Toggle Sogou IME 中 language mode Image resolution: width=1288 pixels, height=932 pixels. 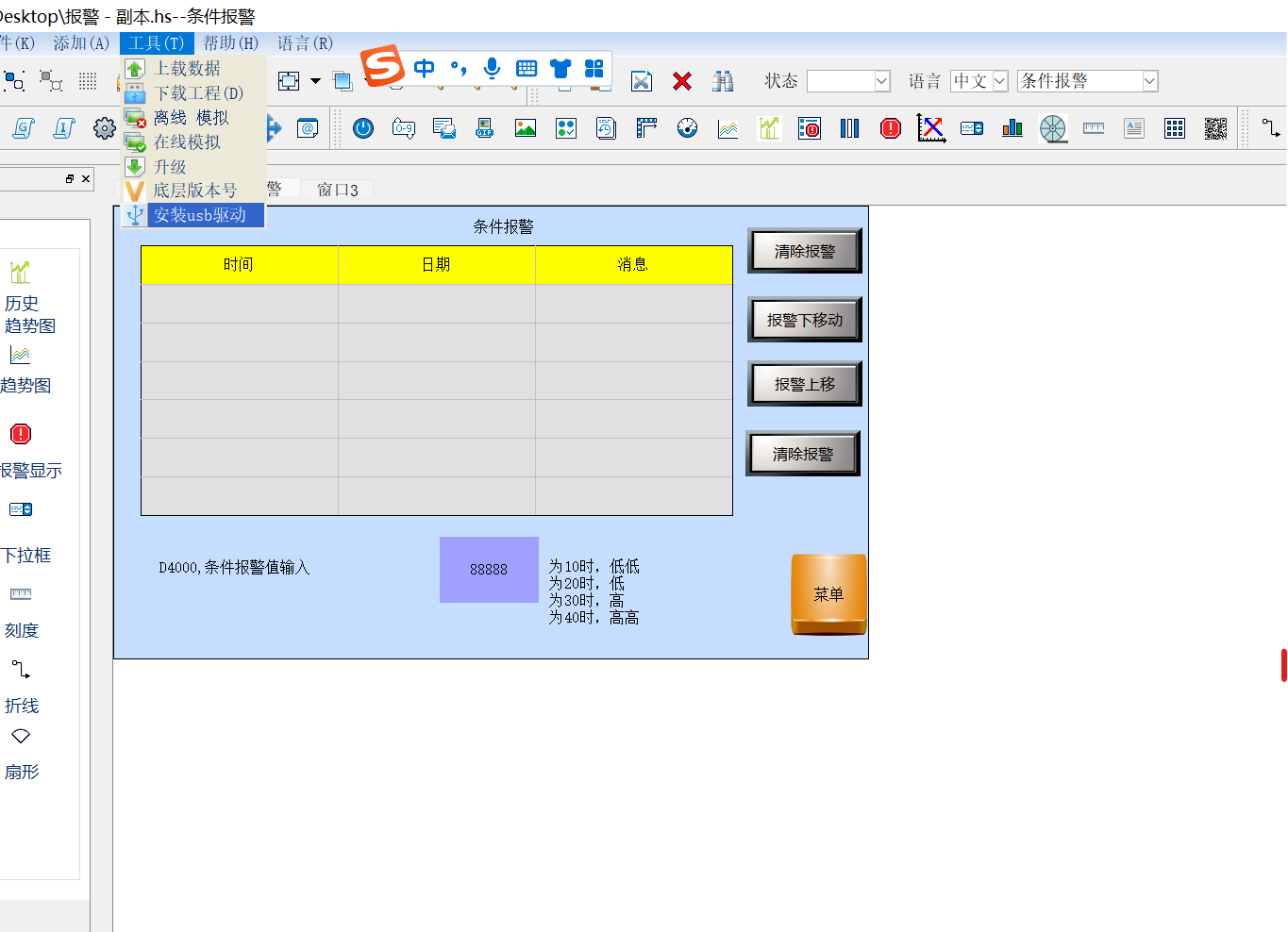tap(425, 68)
